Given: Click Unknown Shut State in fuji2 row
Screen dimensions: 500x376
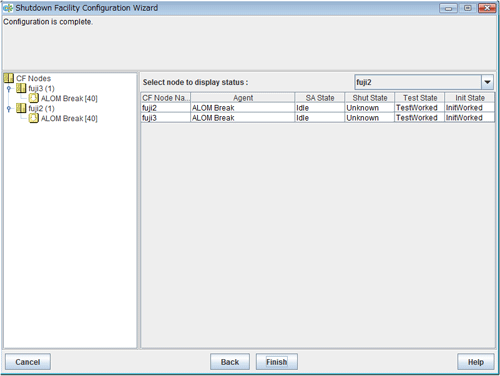Looking at the screenshot, I should pos(370,108).
